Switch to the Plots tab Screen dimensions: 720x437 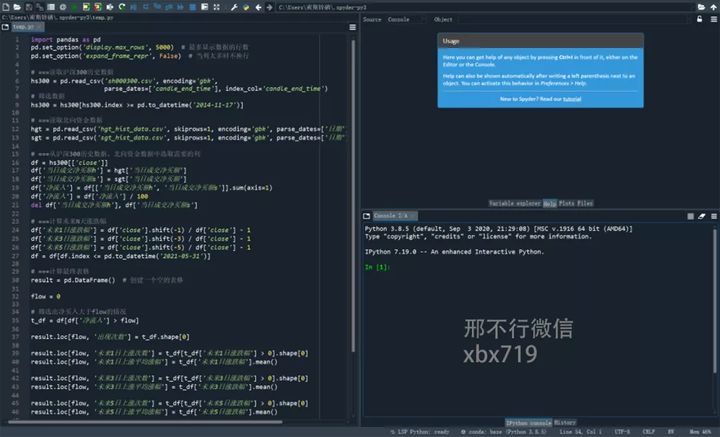[x=567, y=203]
